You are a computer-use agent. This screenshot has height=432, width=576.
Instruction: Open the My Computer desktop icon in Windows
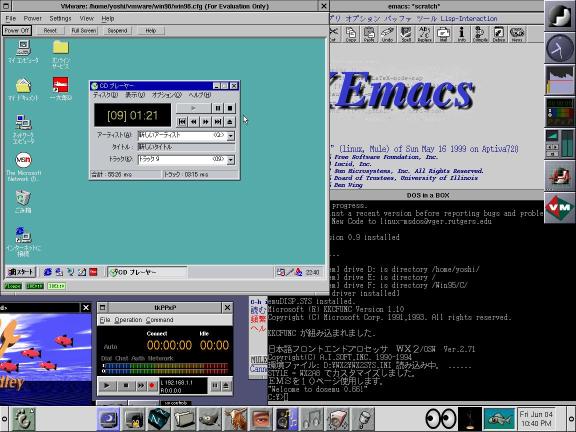pos(23,51)
